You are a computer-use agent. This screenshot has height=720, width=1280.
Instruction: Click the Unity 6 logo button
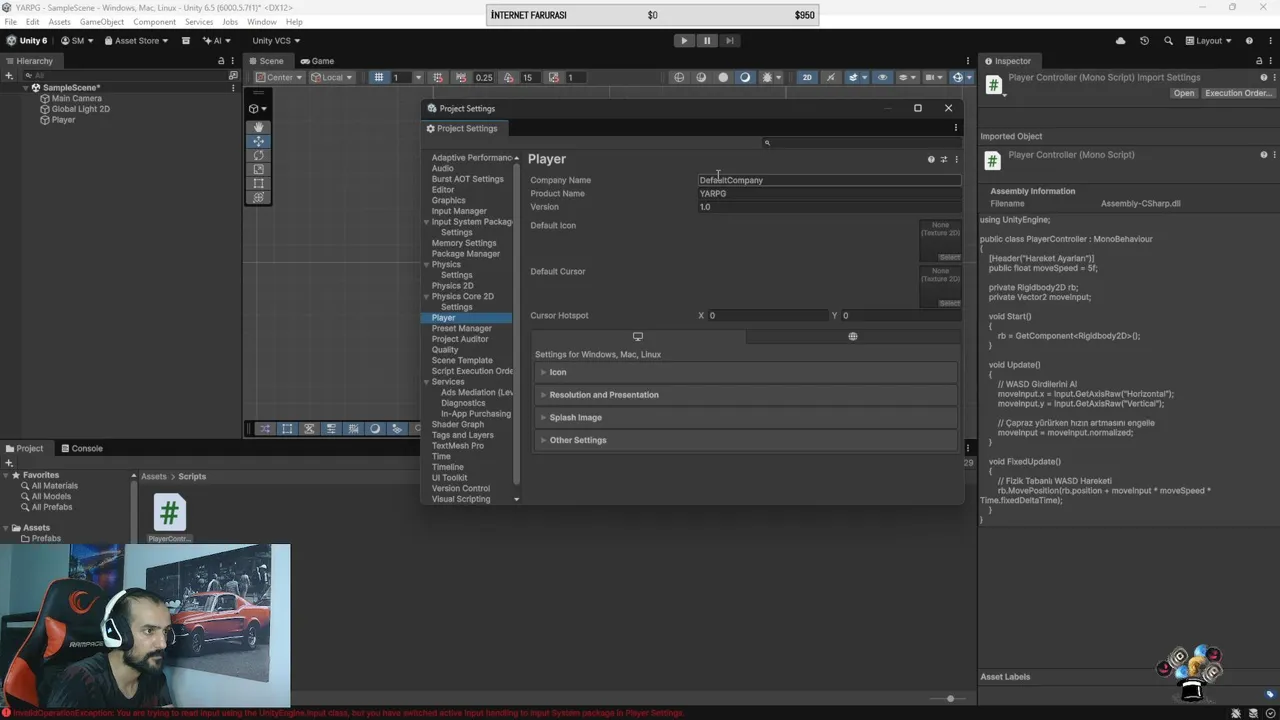(27, 41)
